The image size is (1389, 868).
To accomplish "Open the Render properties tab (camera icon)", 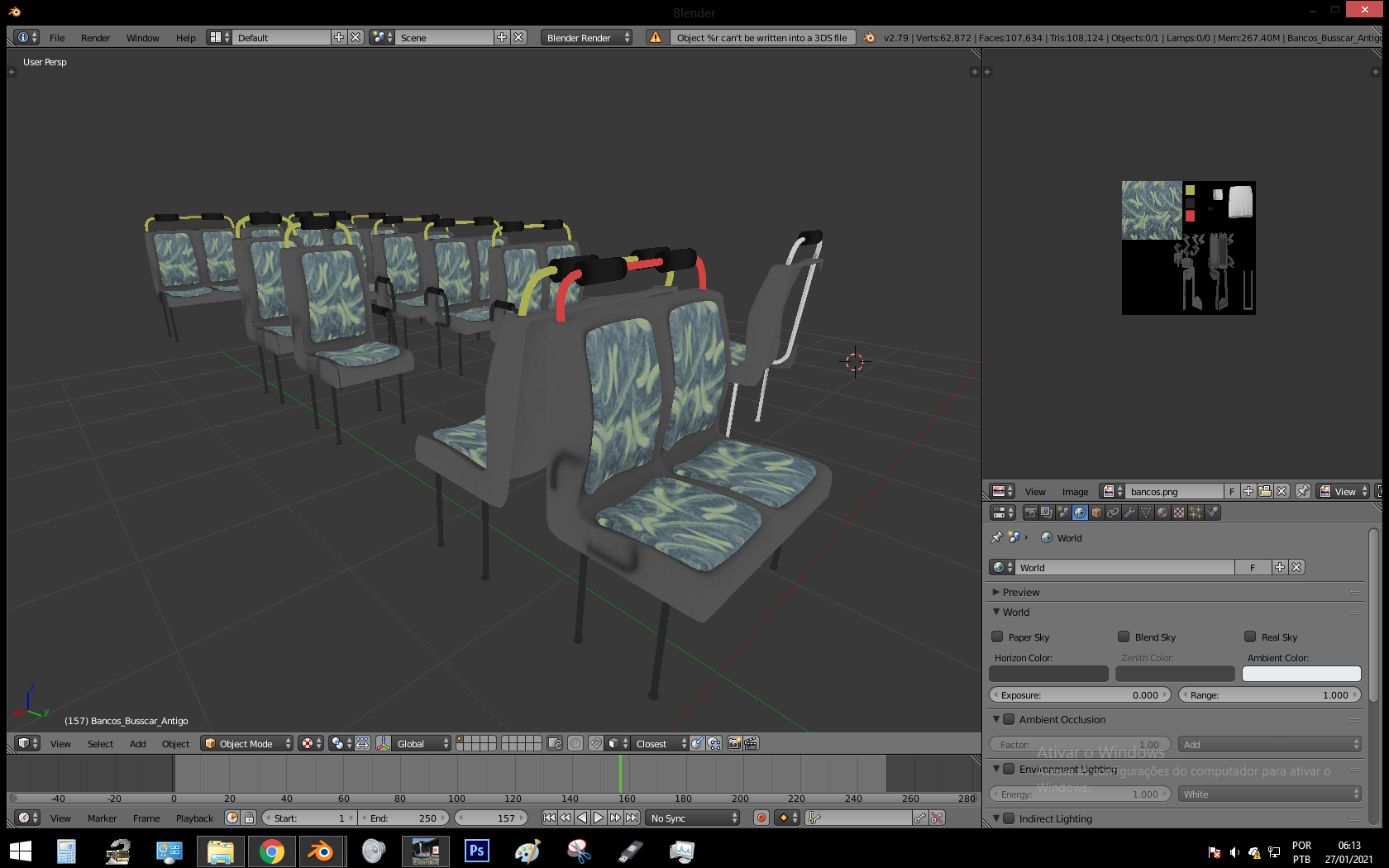I will click(x=1030, y=513).
